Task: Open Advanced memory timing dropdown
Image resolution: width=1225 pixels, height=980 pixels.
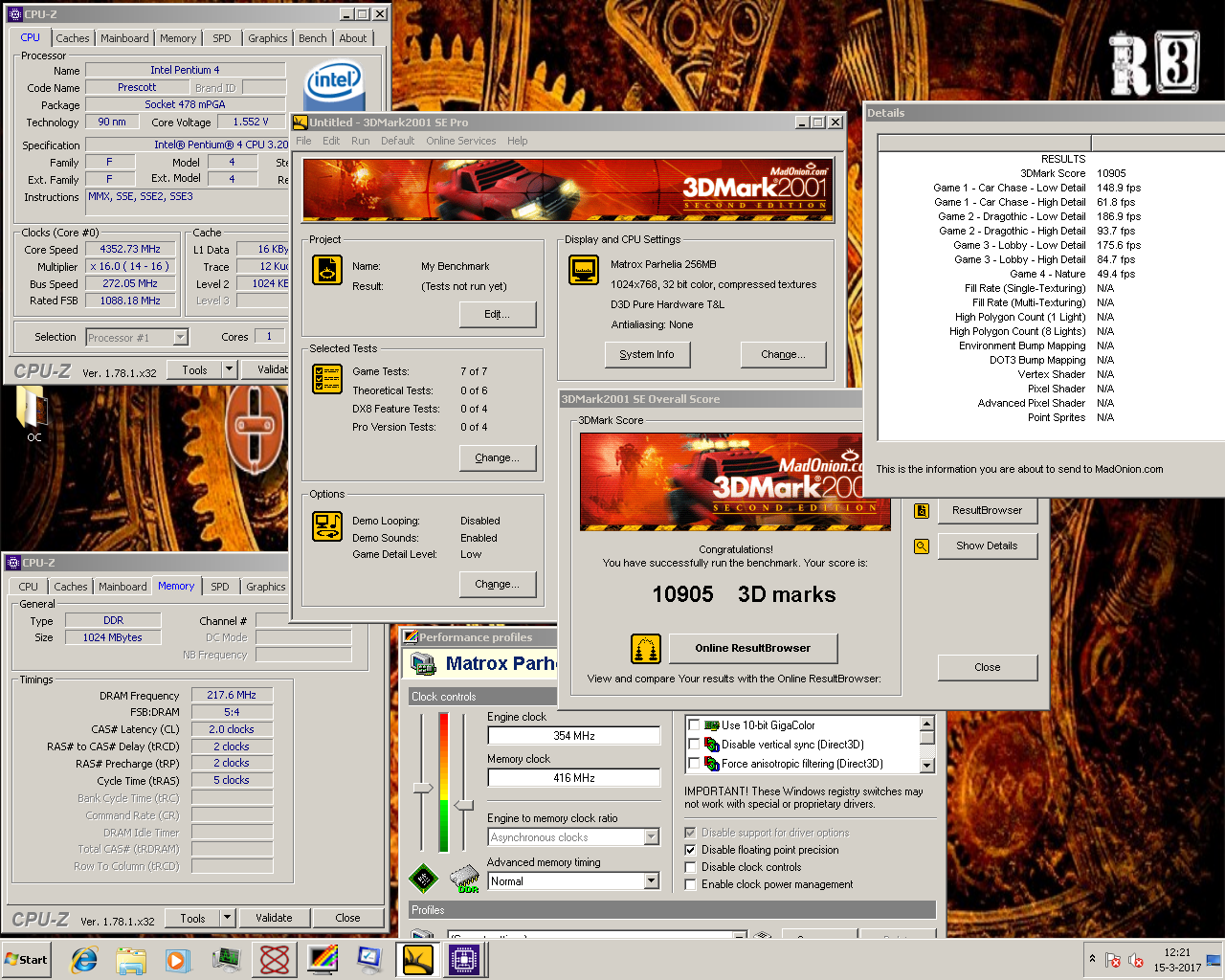Action: (x=652, y=881)
